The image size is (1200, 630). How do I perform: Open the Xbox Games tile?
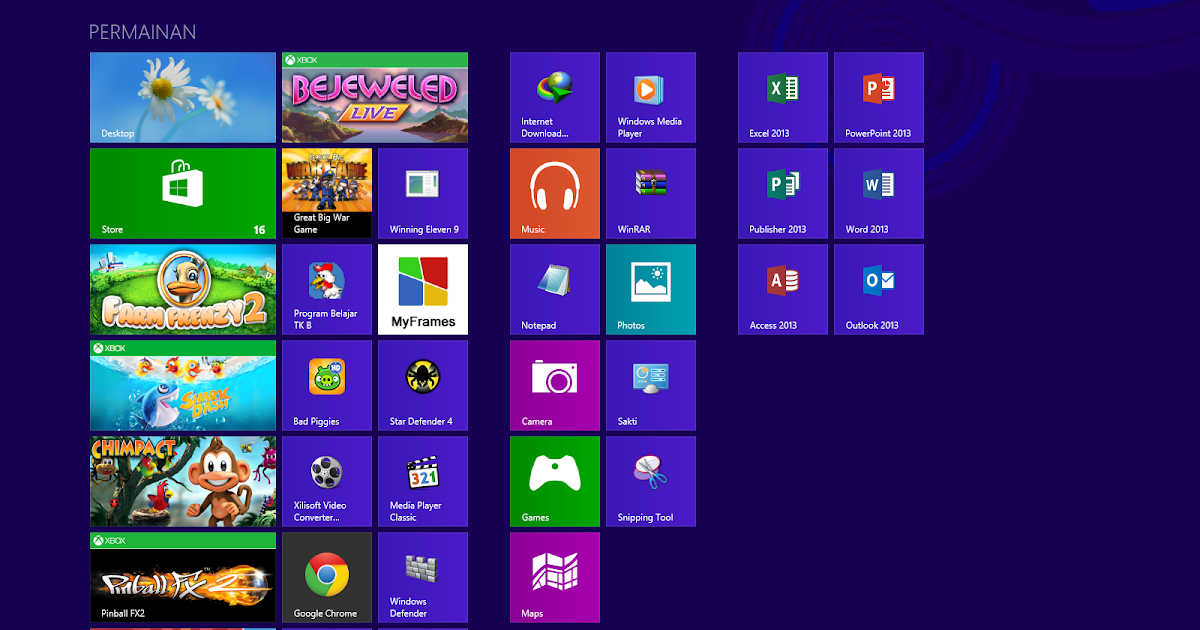point(555,481)
